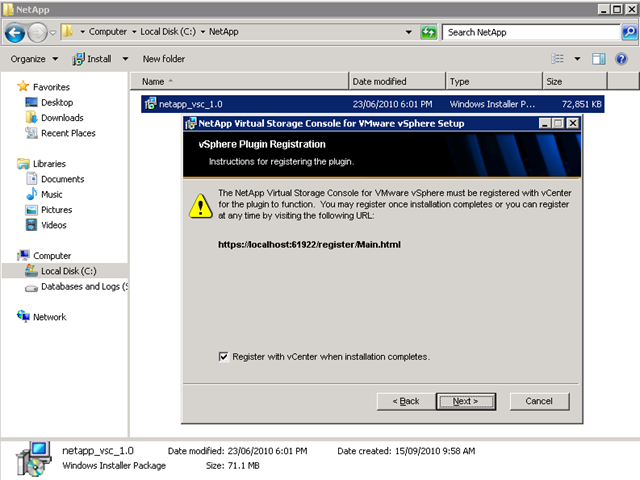Open the Videos library
The width and height of the screenshot is (640, 480).
tap(53, 225)
